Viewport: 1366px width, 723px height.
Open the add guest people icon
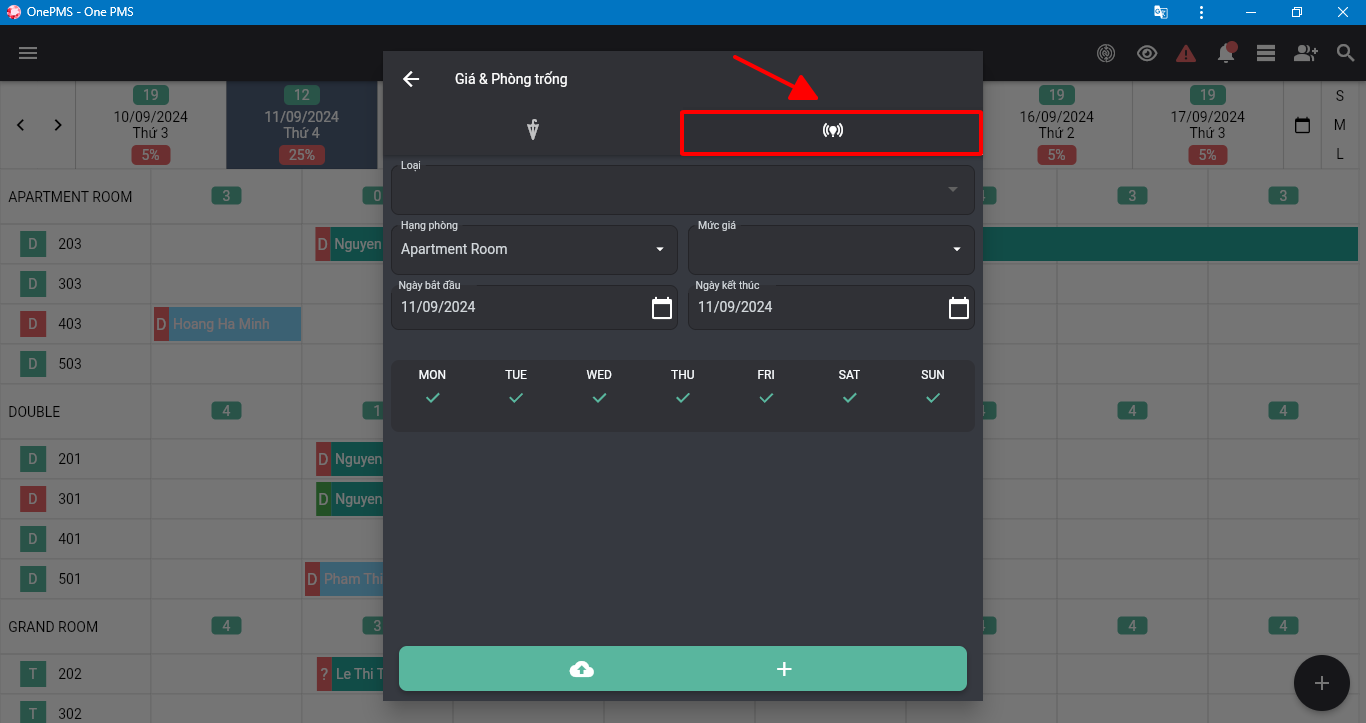point(1306,53)
